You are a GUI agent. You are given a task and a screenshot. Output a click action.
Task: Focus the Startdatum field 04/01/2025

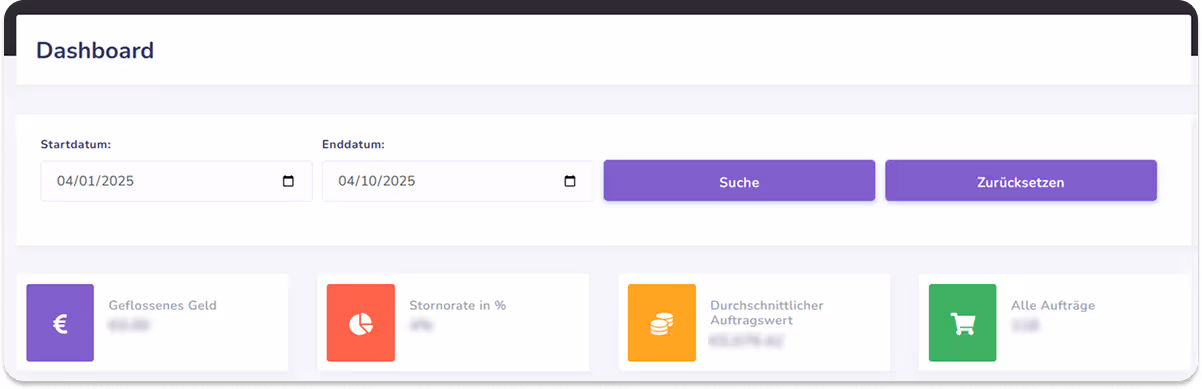176,181
